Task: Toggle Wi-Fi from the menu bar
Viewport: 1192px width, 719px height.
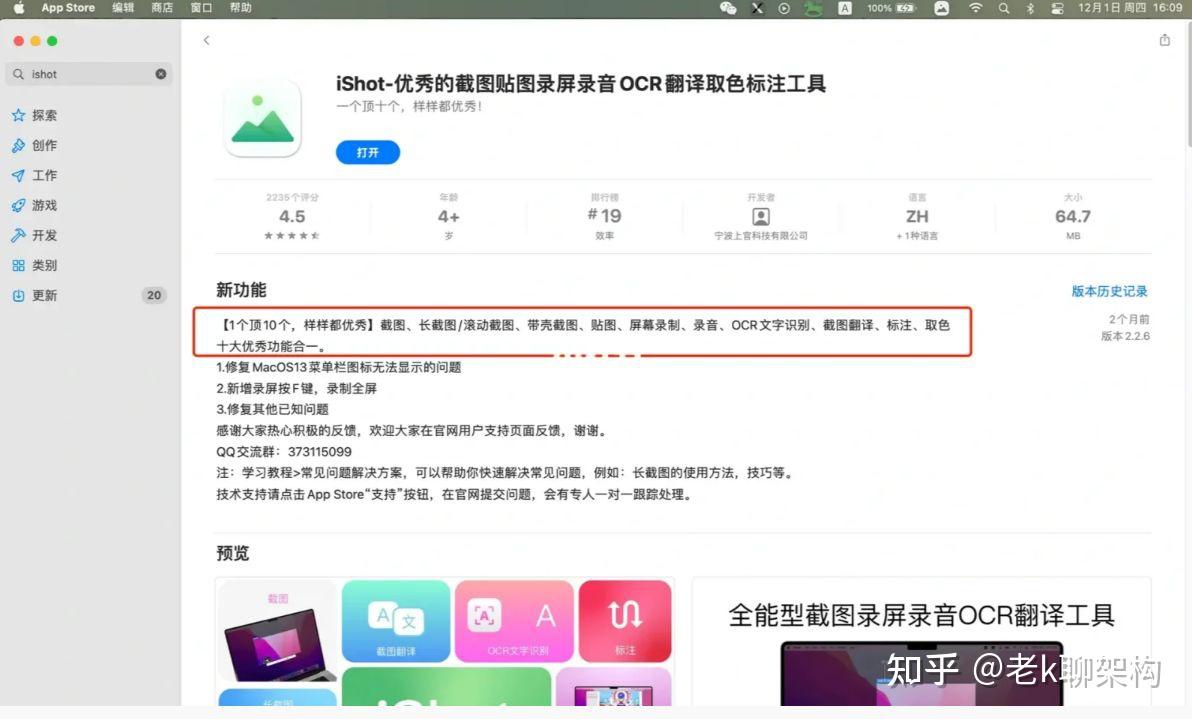Action: pyautogui.click(x=974, y=8)
